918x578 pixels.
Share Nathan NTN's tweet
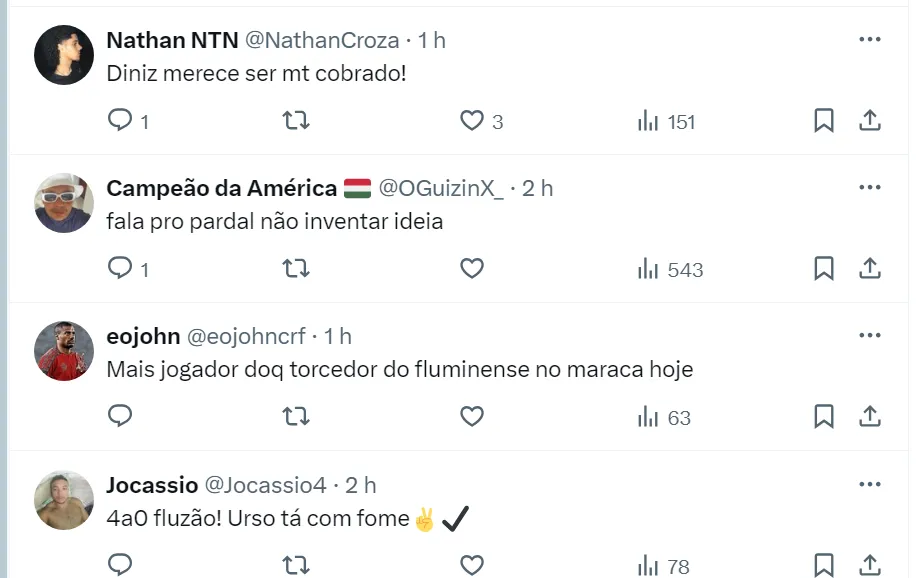pos(870,121)
